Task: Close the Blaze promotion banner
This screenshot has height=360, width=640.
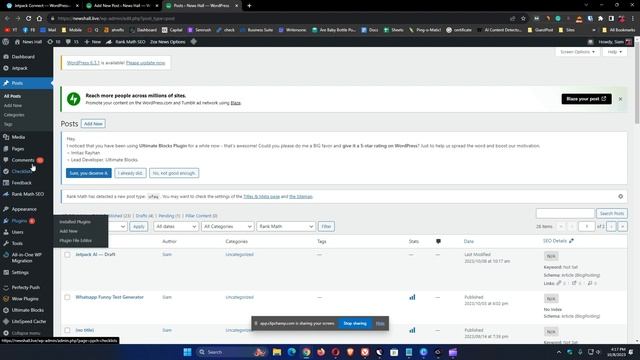Action: pyautogui.click(x=620, y=99)
